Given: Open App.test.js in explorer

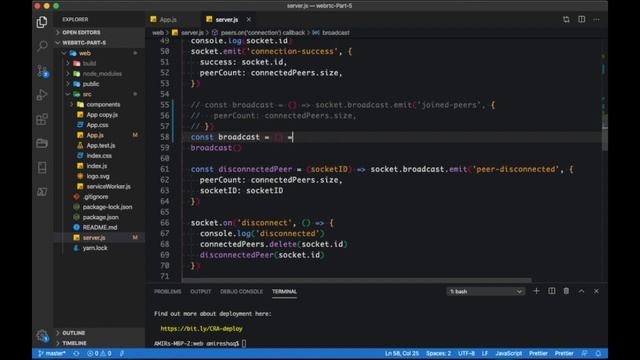Looking at the screenshot, I should click(100, 145).
